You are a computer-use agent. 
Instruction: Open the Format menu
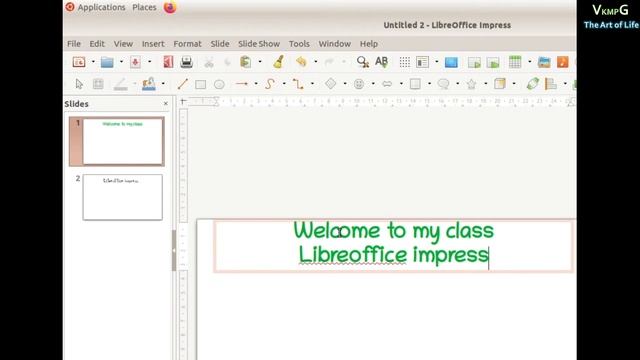click(x=187, y=44)
